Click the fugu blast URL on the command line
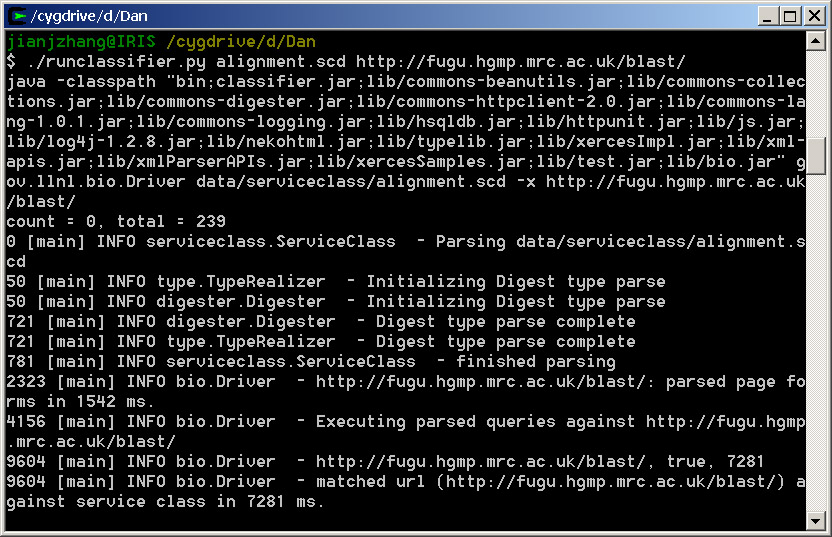Viewport: 832px width, 537px height. 520,62
